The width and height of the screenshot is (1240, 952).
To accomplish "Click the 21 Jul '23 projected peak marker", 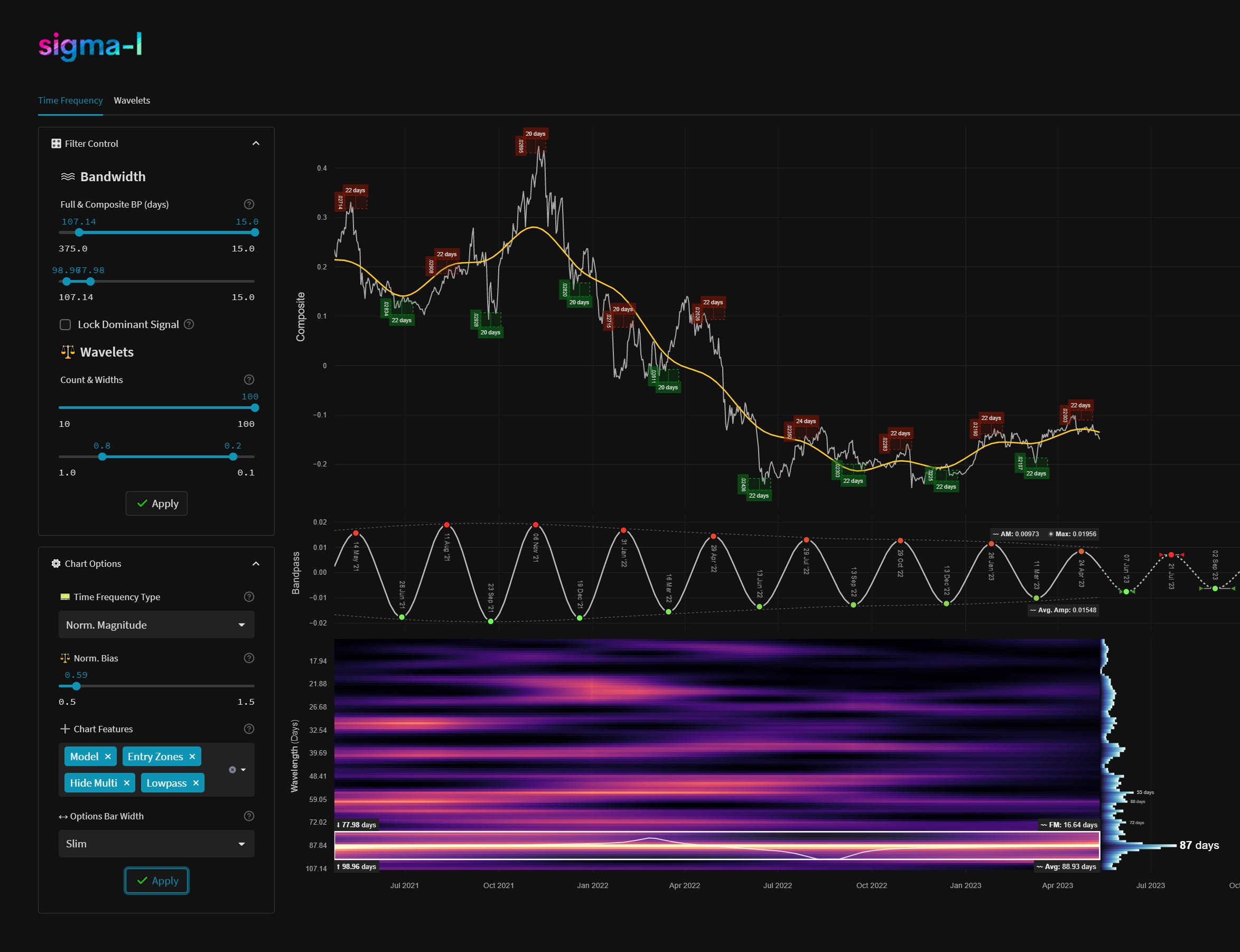I will pos(1171,555).
